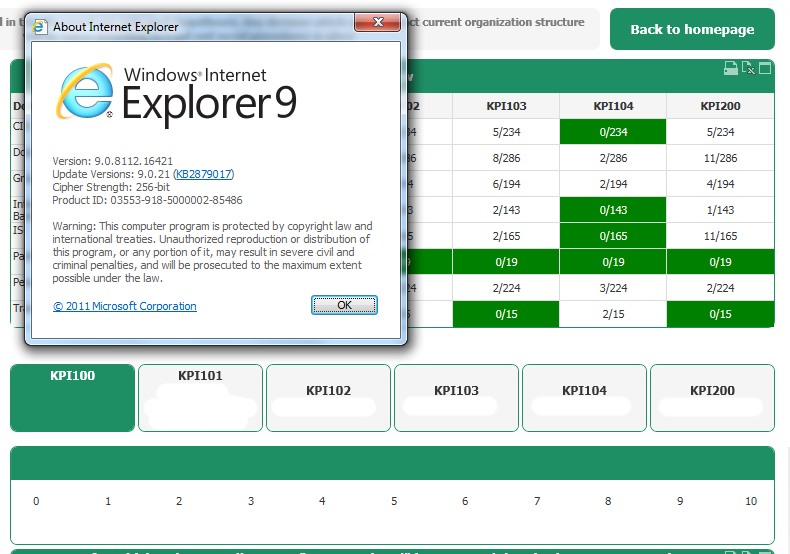Select the 8/286 cell
The height and width of the screenshot is (554, 790).
506,158
